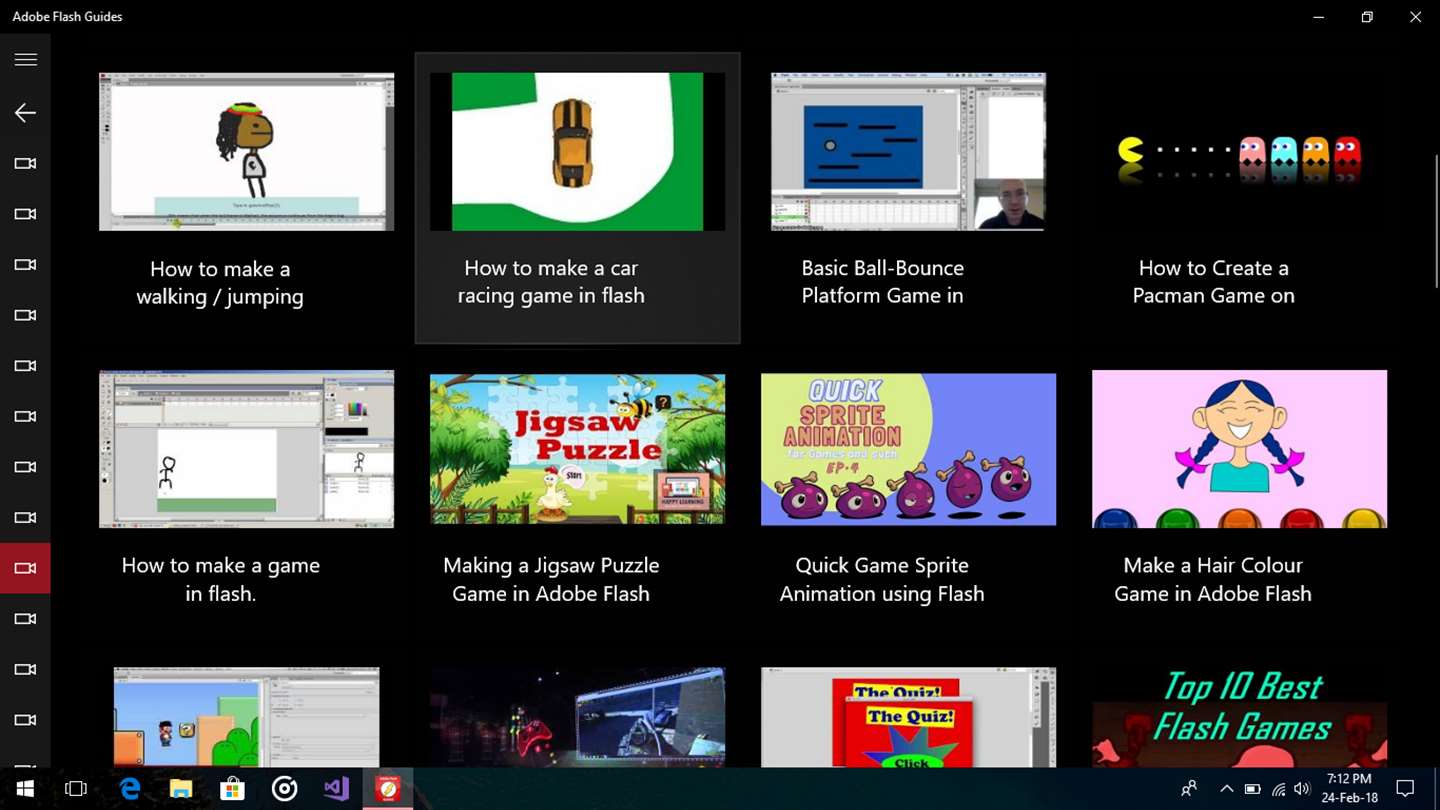Open the yellow car racing game thumbnail
The width and height of the screenshot is (1440, 810).
[x=577, y=151]
